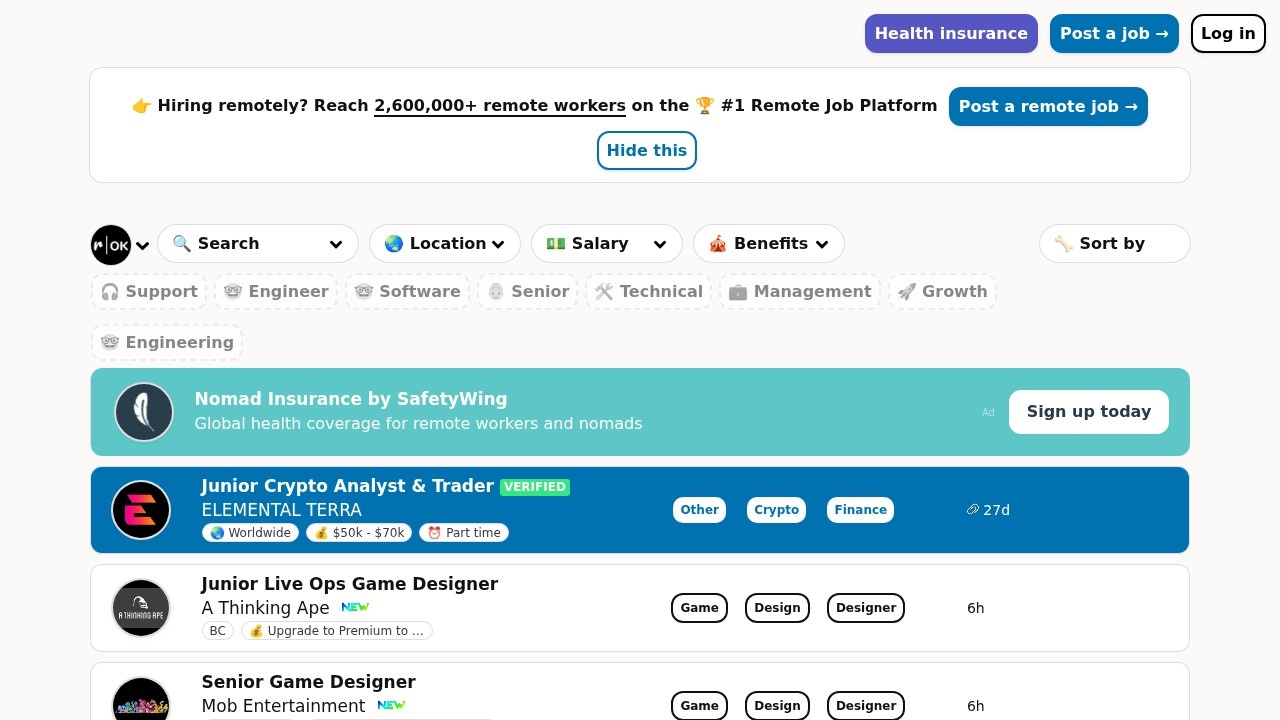This screenshot has width=1280, height=720.
Task: Toggle the Growth tag filter
Action: tap(942, 292)
